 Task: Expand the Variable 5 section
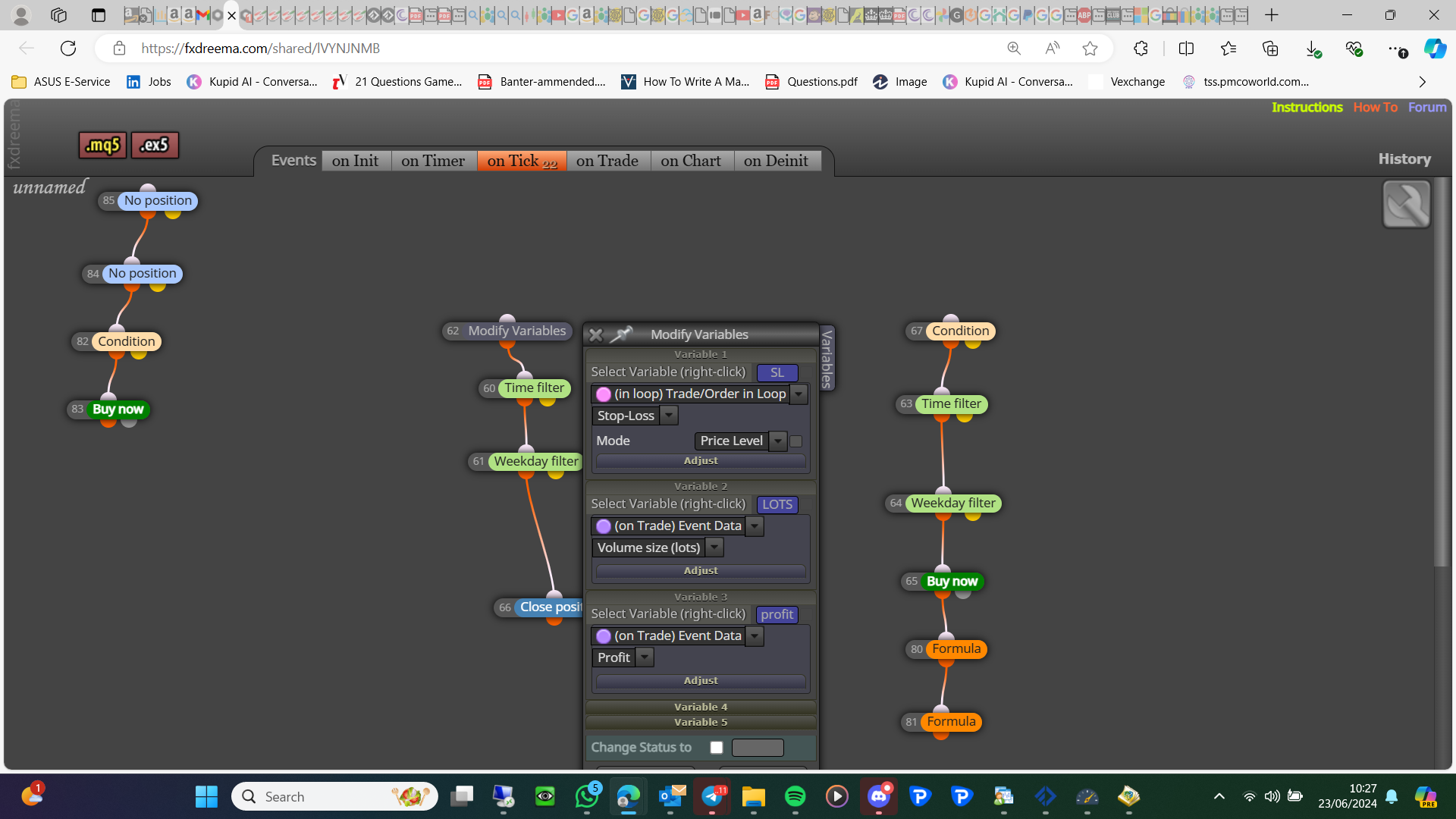click(701, 723)
